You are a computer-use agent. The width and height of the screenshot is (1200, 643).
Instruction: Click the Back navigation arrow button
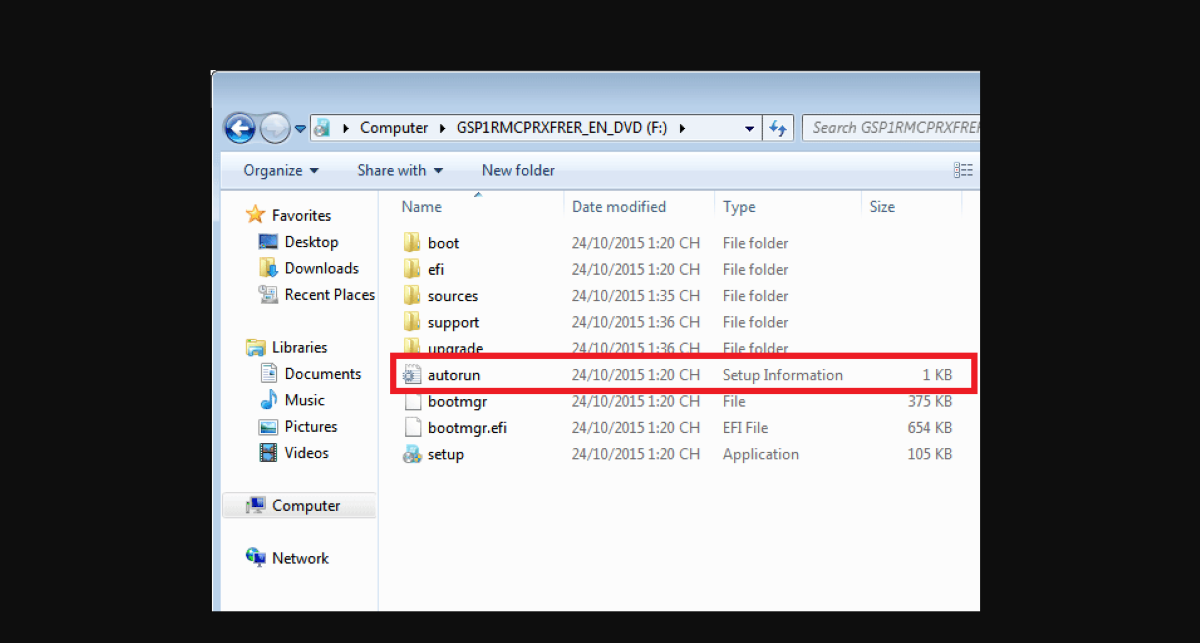(x=240, y=128)
